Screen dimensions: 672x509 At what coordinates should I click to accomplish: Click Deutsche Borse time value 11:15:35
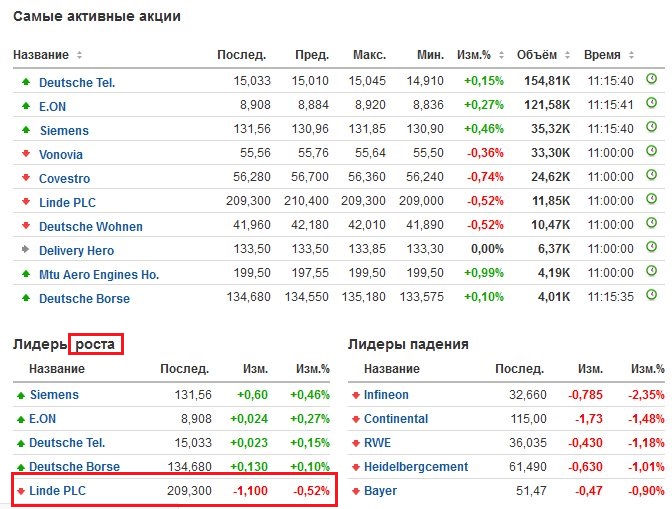click(610, 297)
